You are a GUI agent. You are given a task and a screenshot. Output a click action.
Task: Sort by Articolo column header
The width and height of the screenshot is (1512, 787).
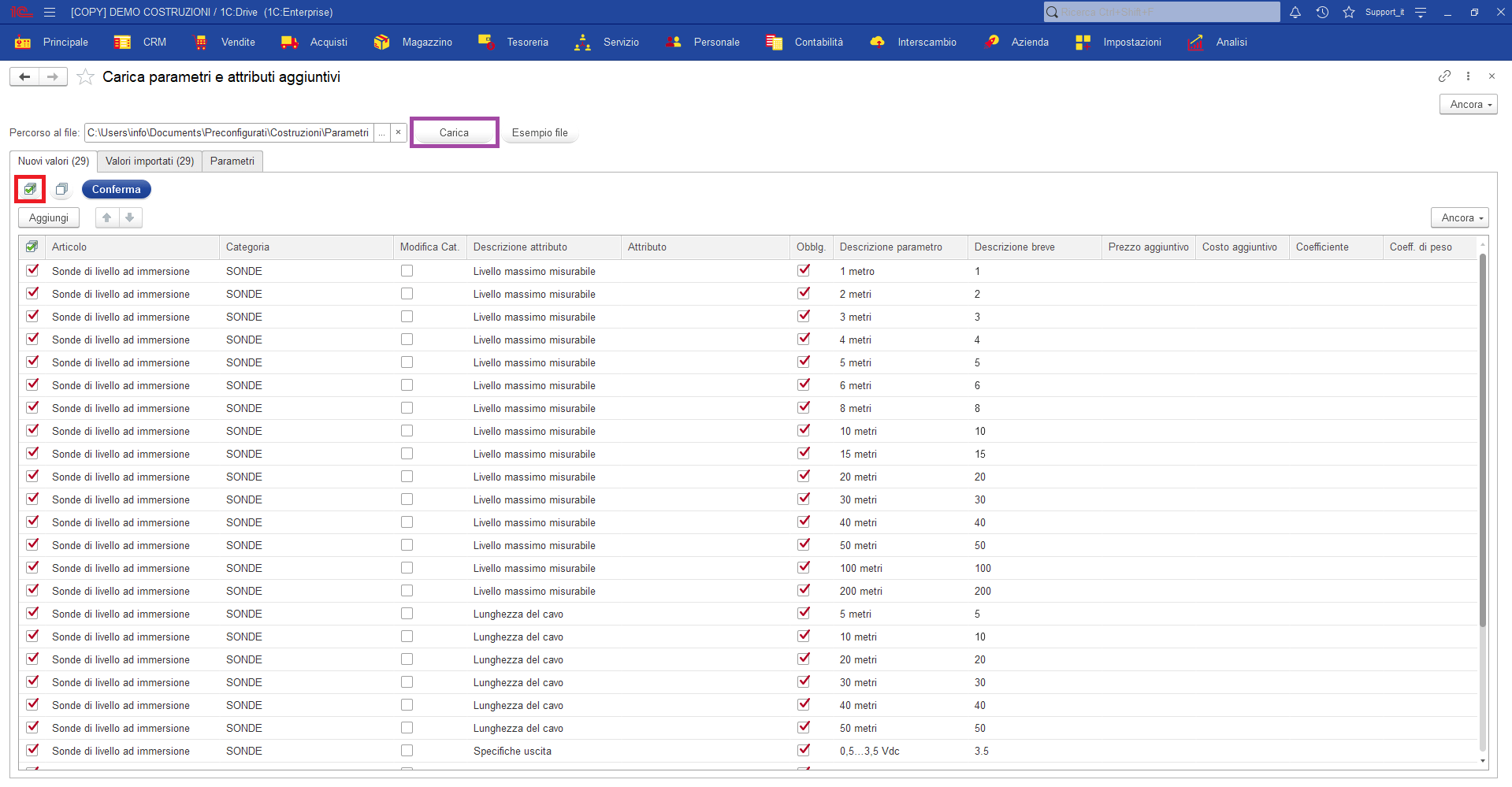pos(132,247)
